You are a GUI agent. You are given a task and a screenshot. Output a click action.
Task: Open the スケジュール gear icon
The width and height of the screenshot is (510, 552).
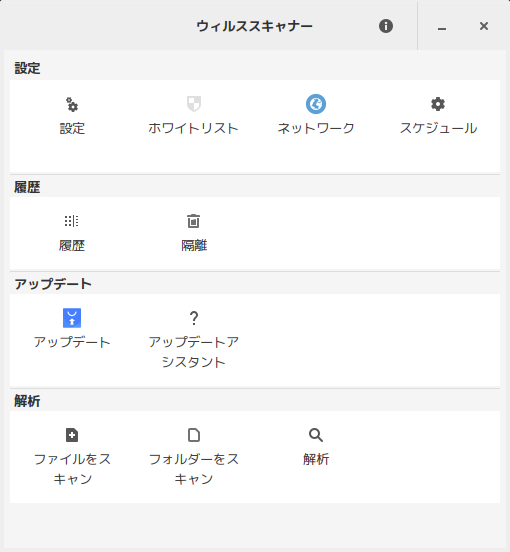point(438,104)
